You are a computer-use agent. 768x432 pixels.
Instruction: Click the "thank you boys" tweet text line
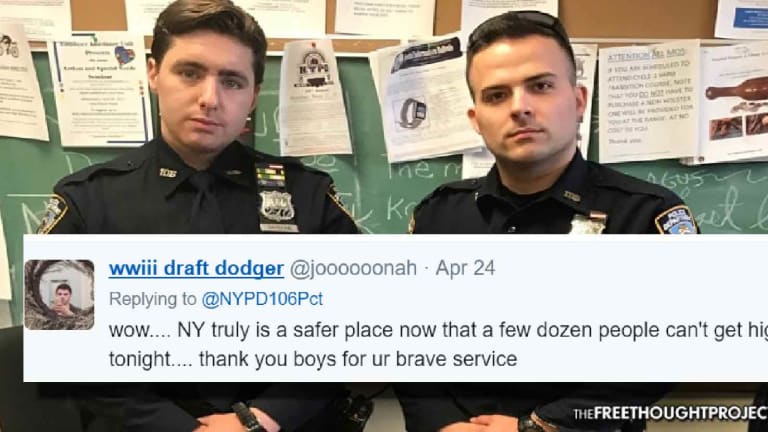pos(313,359)
